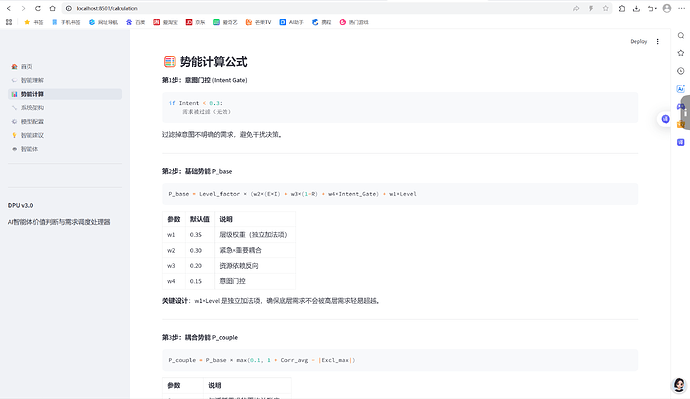The width and height of the screenshot is (690, 399).
Task: Open the 爱淘宝 bookmark
Action: click(x=165, y=22)
